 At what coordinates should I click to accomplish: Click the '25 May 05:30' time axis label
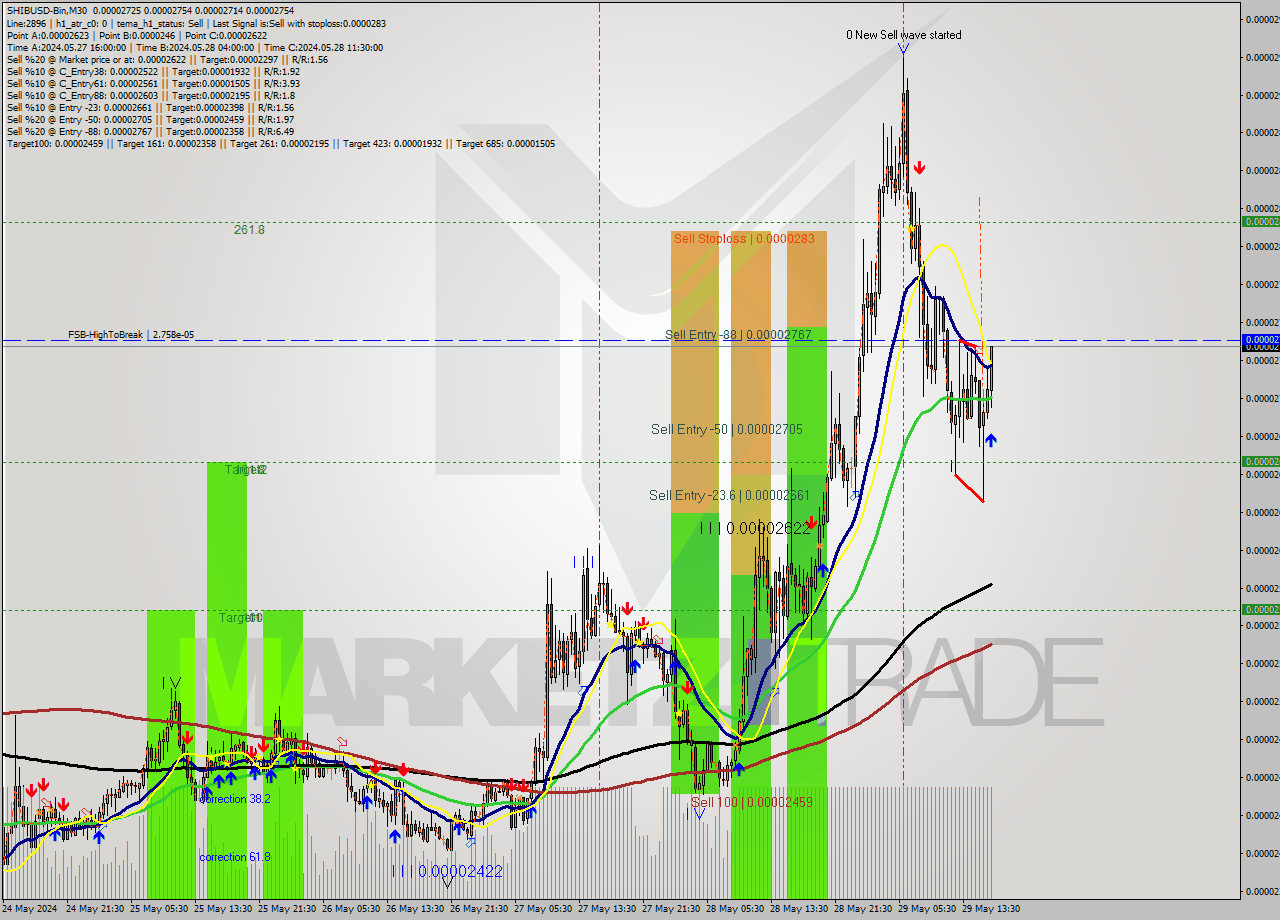click(x=160, y=909)
